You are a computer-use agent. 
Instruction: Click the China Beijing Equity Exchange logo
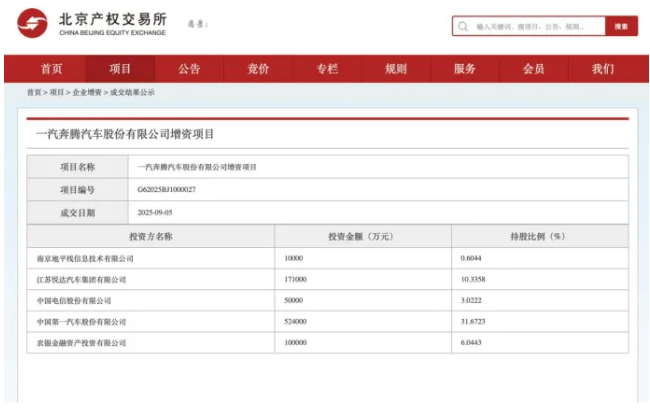click(92, 23)
